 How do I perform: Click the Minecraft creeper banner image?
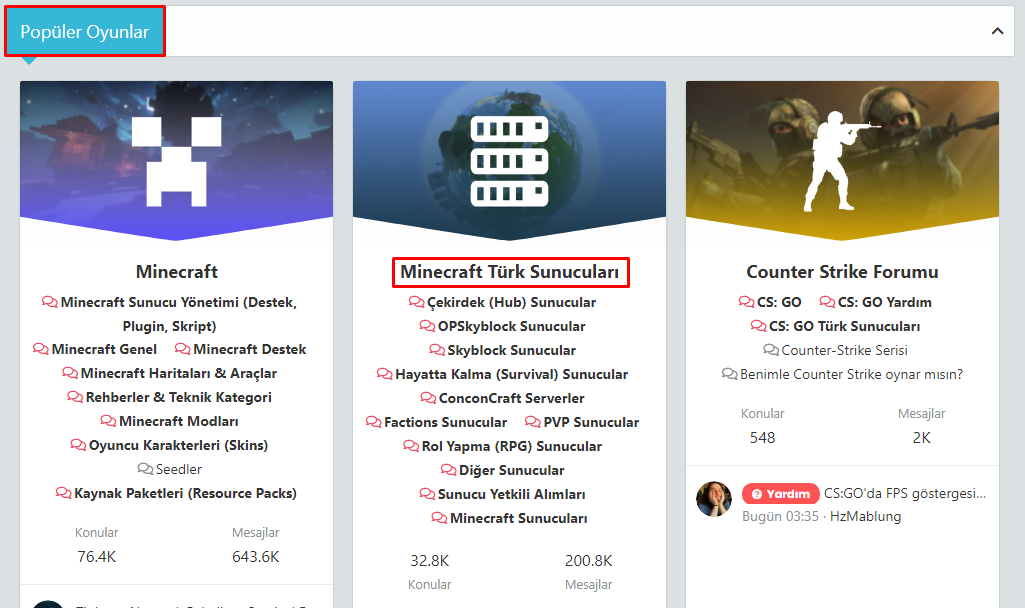coord(176,161)
